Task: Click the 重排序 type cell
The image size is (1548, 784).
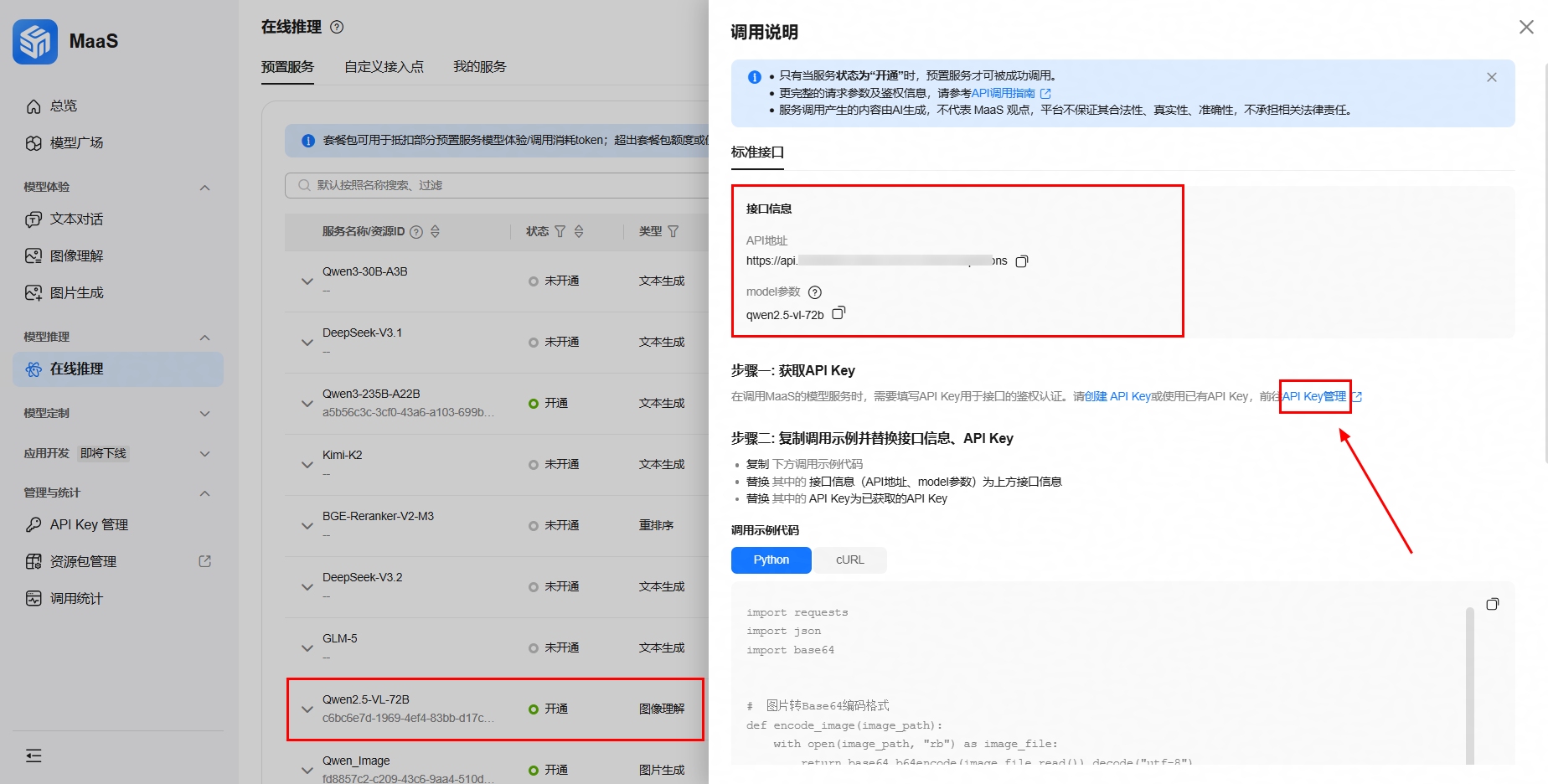Action: tap(656, 525)
